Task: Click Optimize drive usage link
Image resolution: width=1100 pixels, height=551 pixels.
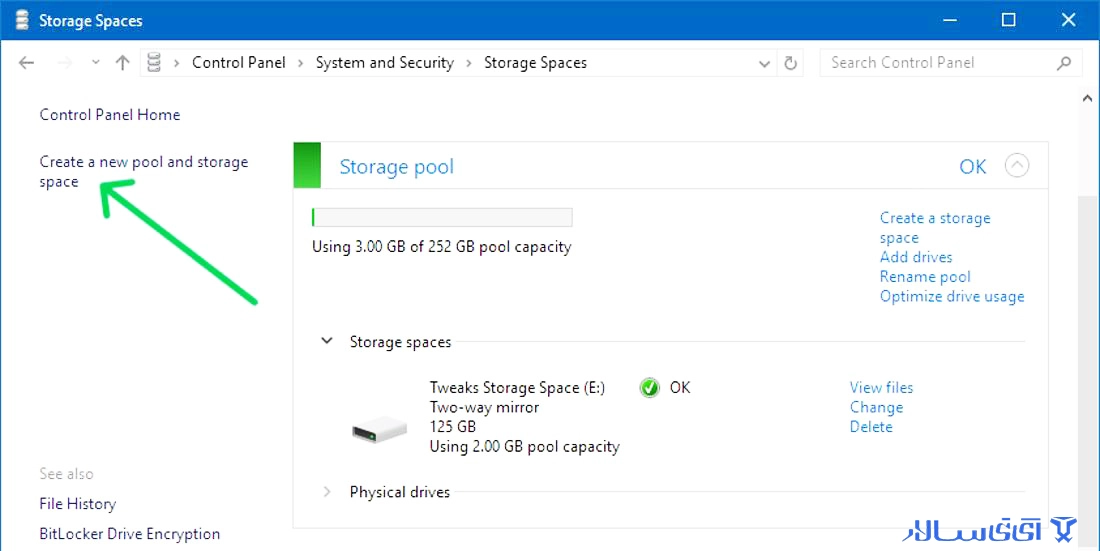Action: tap(952, 296)
